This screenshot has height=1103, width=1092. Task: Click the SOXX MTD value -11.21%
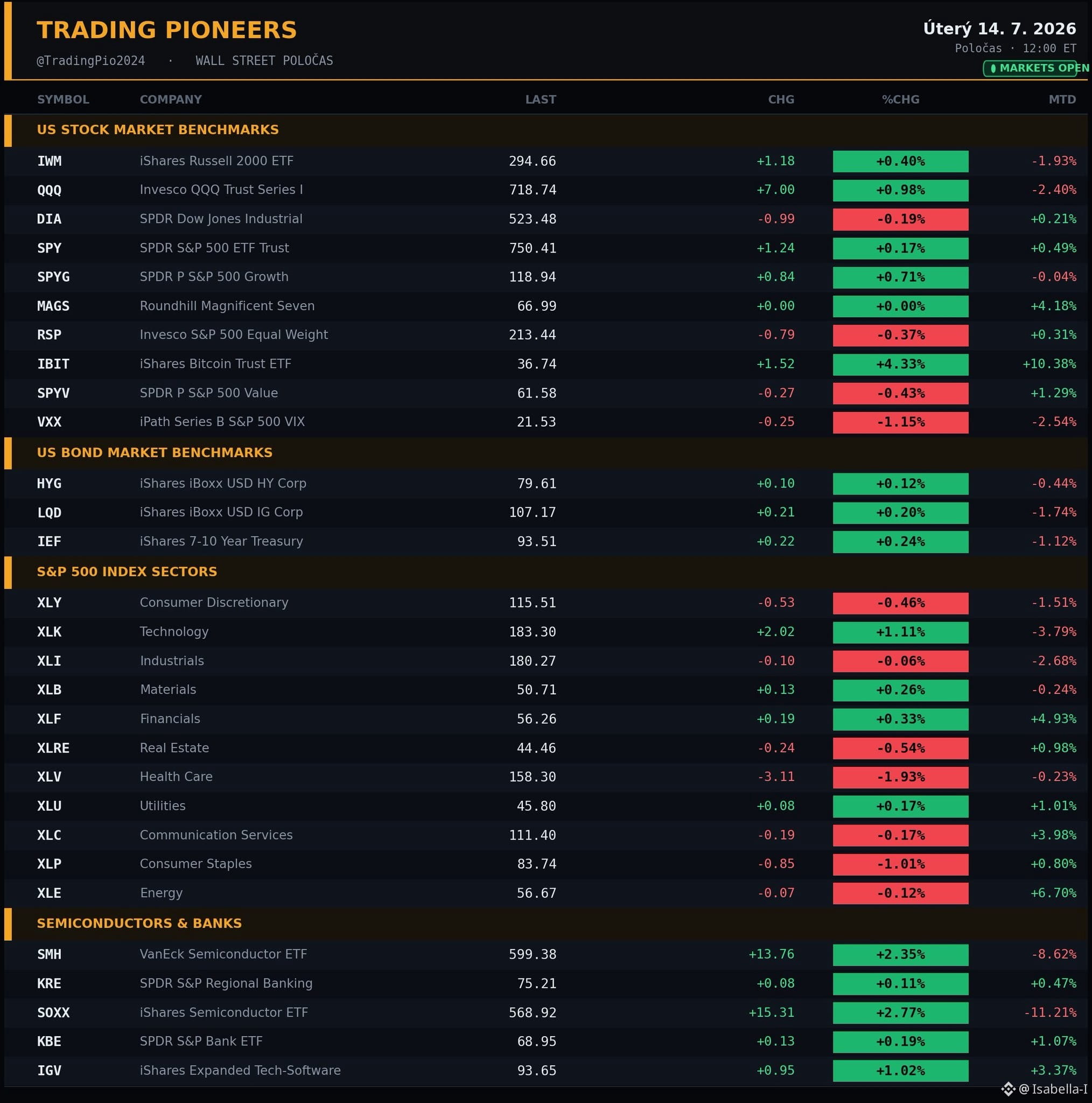pyautogui.click(x=1050, y=1012)
